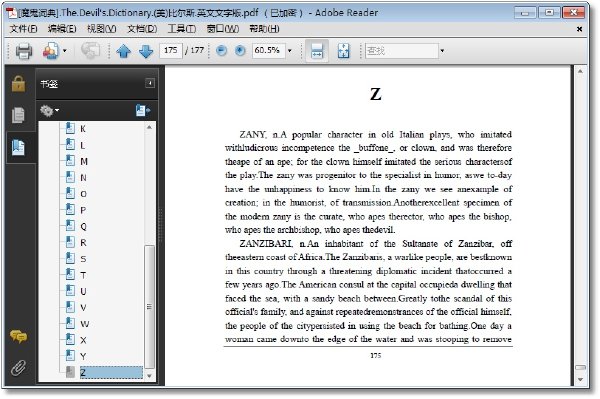Jump to bookmark S
The height and width of the screenshot is (399, 600).
(83, 259)
